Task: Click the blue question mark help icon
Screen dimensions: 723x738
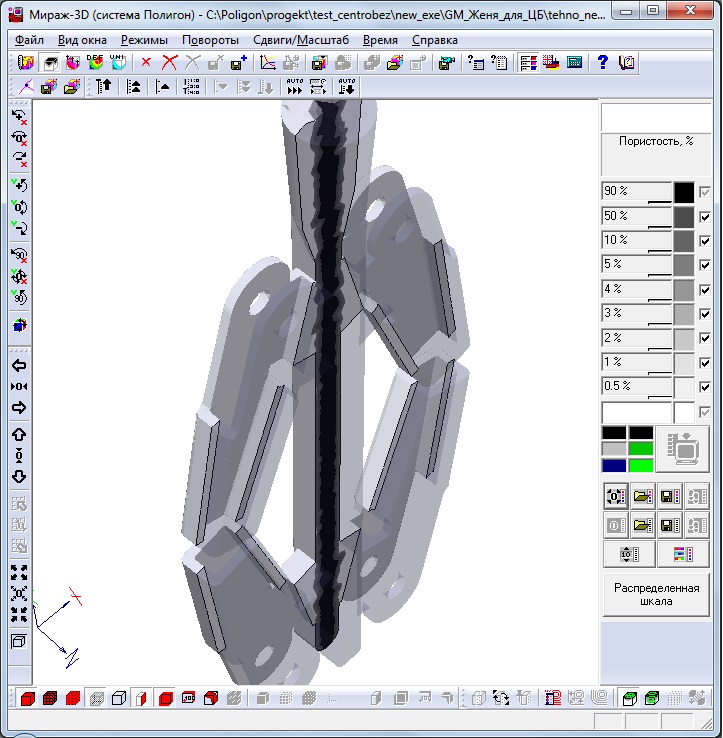Action: (603, 62)
